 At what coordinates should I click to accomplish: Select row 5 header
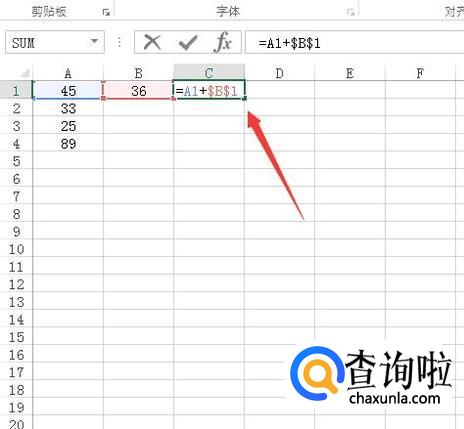click(16, 161)
